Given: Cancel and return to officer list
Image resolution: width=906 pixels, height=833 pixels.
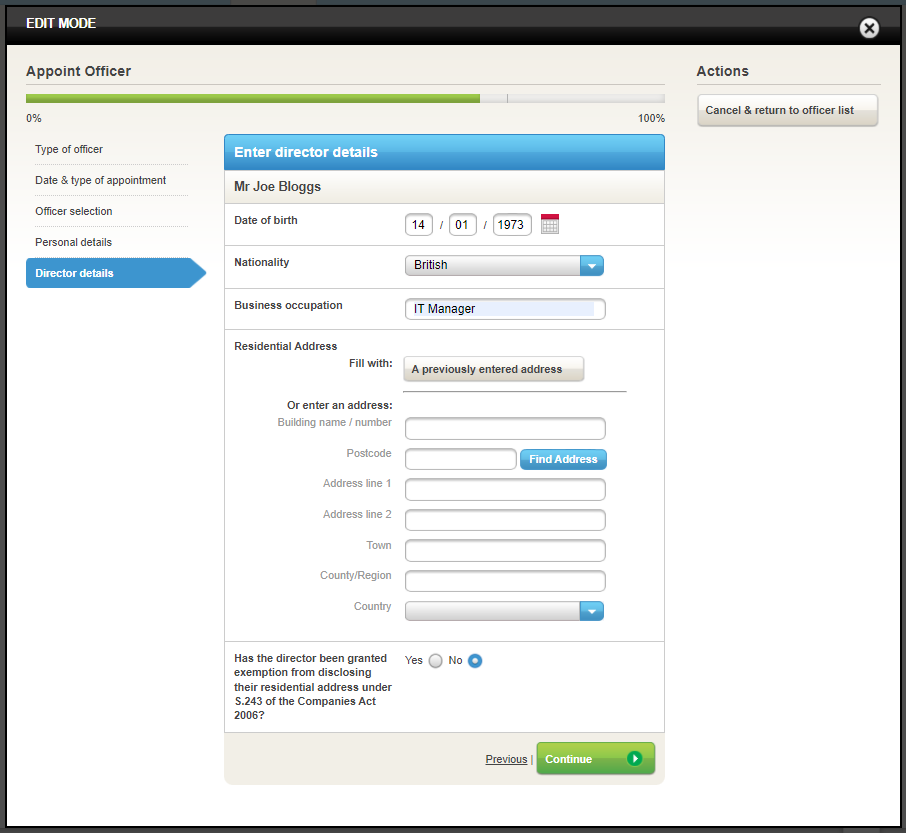Looking at the screenshot, I should (x=787, y=110).
